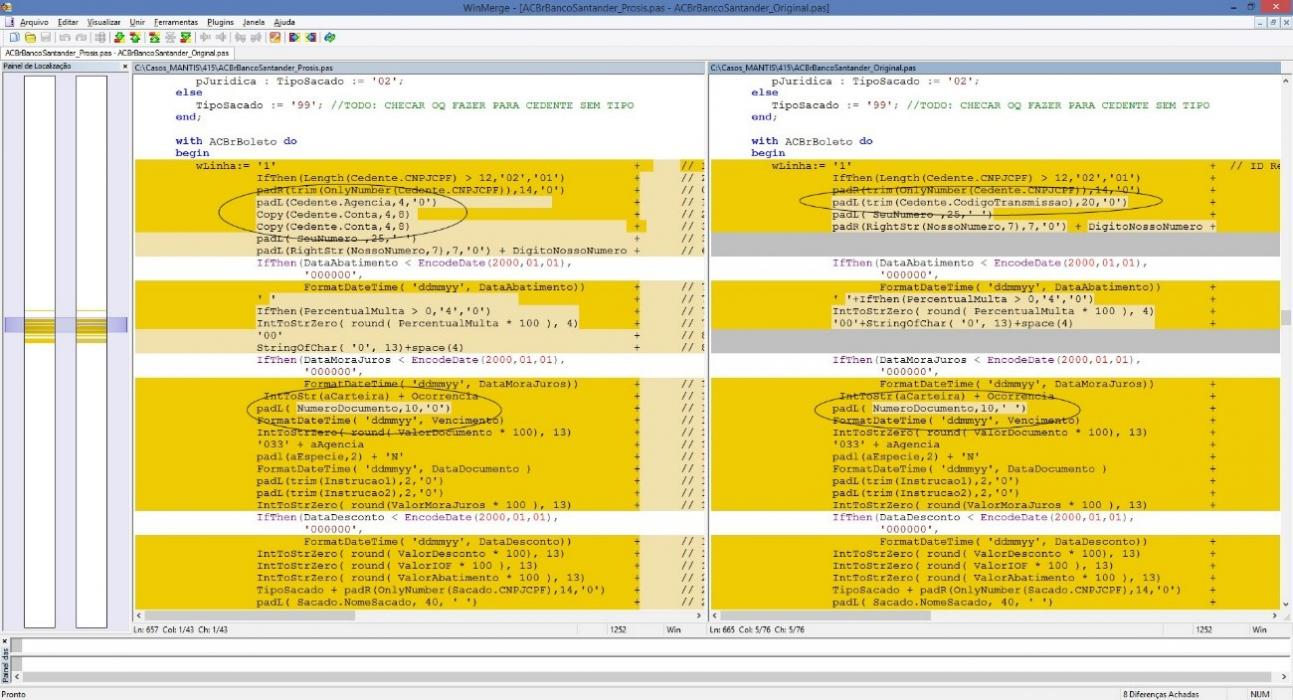Click the Refresh comparison toolbar icon
Viewport: 1293px width, 700px height.
(328, 37)
